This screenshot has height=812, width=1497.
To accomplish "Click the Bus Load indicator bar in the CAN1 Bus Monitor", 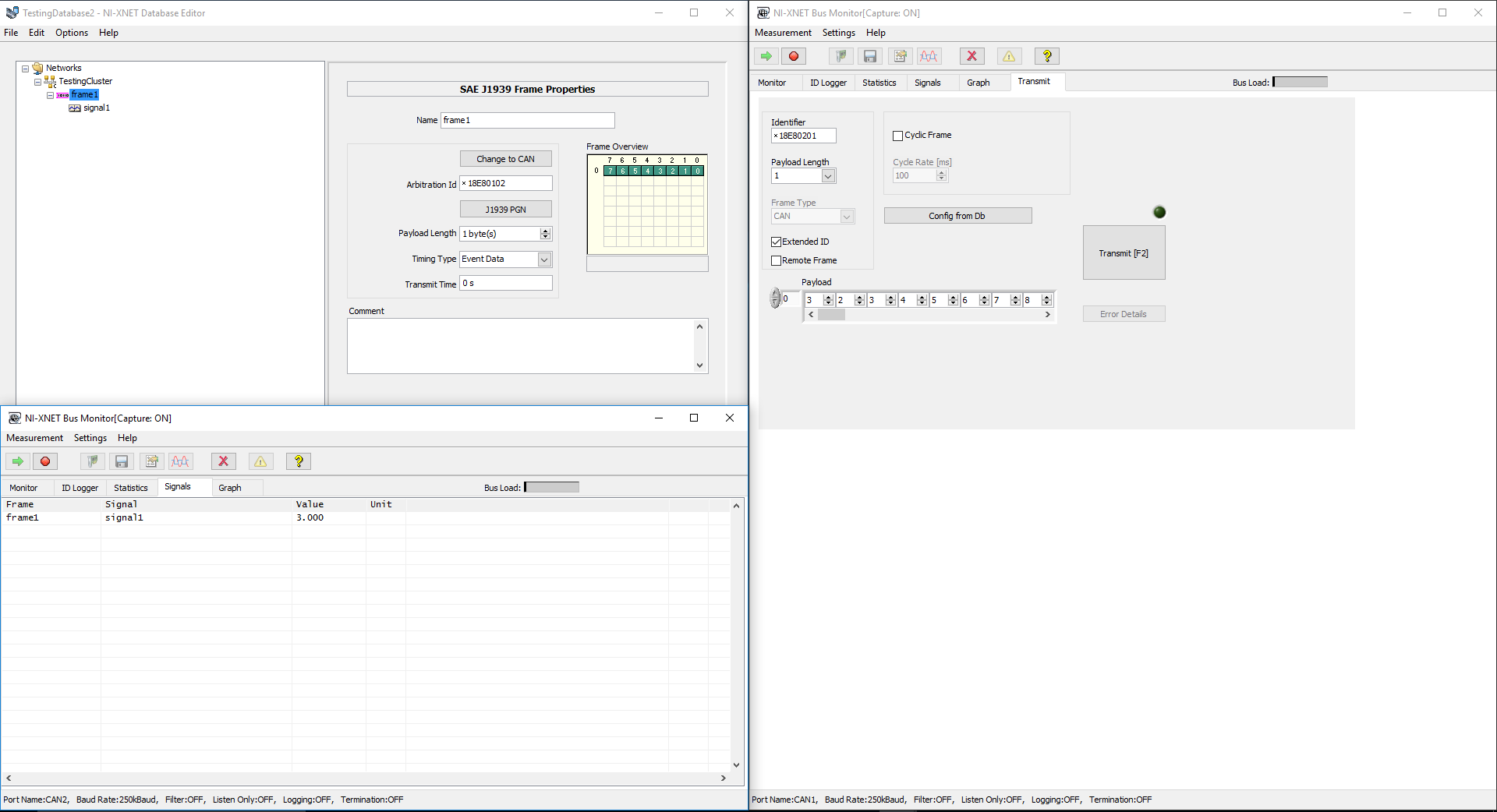I will pyautogui.click(x=1301, y=82).
